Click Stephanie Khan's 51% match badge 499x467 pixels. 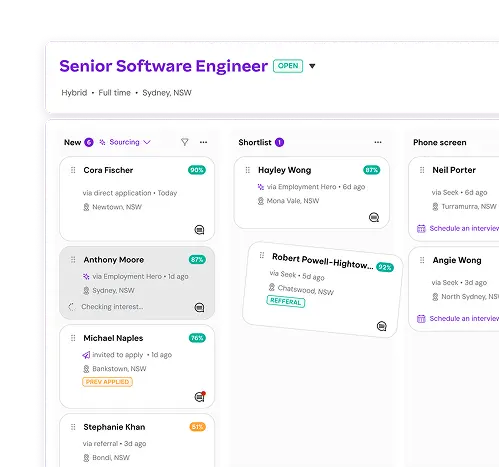coord(197,427)
